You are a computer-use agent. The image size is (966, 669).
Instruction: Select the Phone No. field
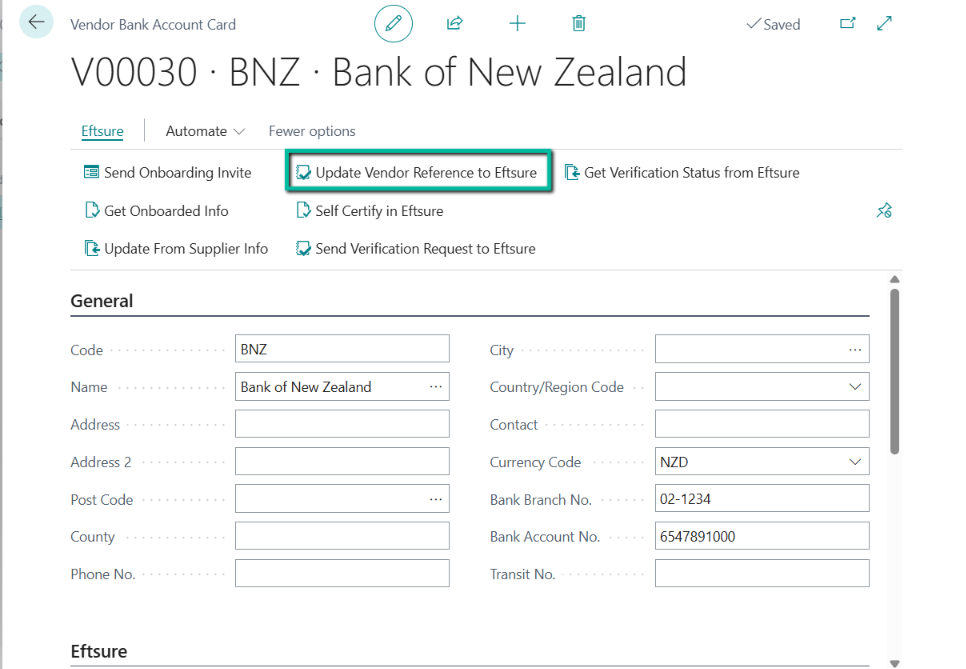point(342,574)
